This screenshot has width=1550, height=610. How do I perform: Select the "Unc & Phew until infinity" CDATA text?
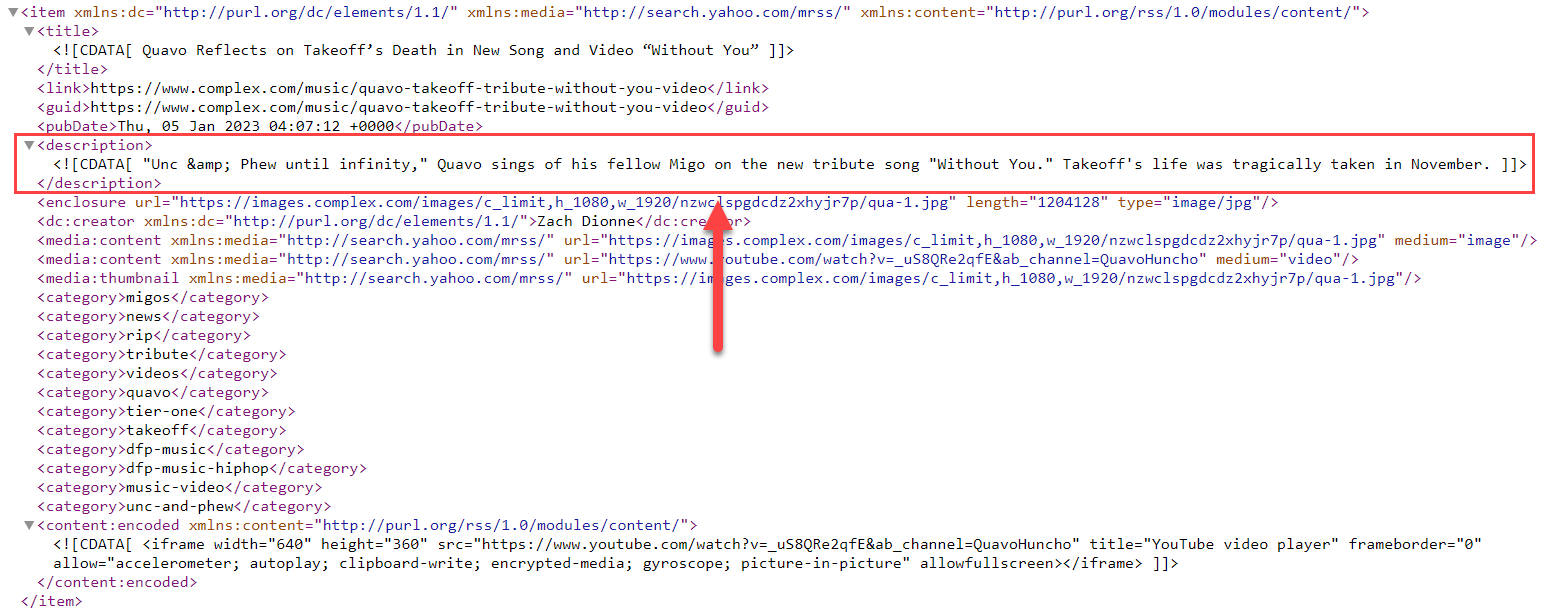tap(790, 165)
